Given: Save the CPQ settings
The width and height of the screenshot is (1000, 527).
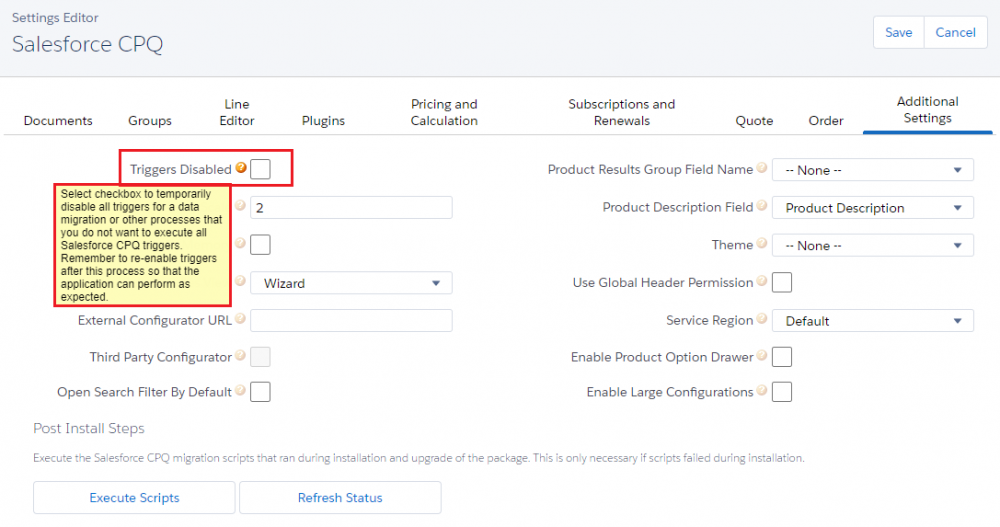Looking at the screenshot, I should pyautogui.click(x=899, y=33).
